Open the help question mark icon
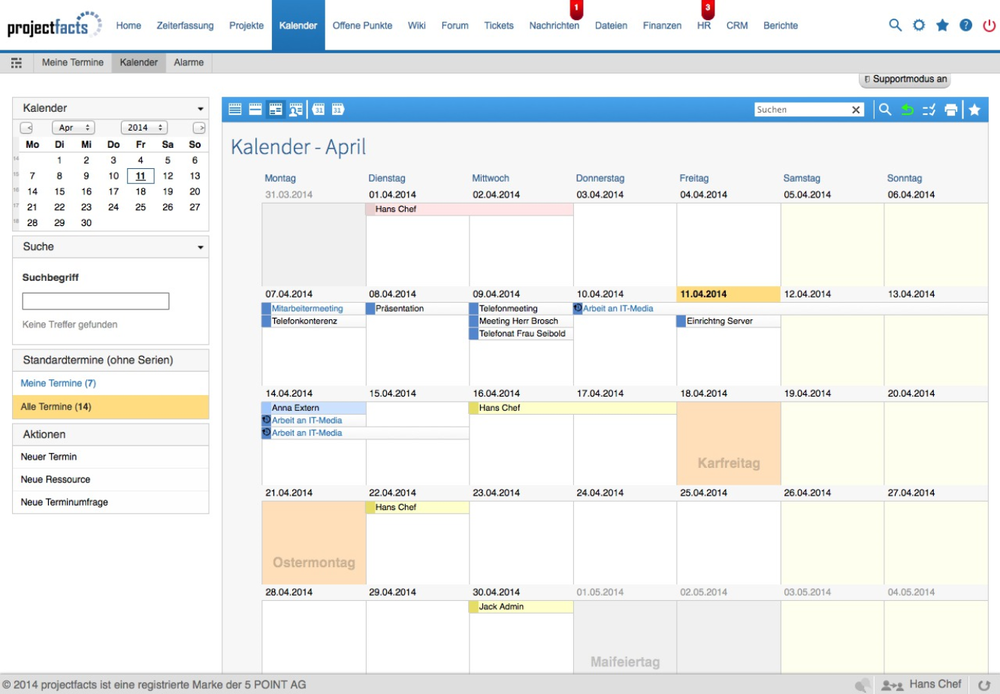Screen dimensions: 1000x694 pos(966,26)
